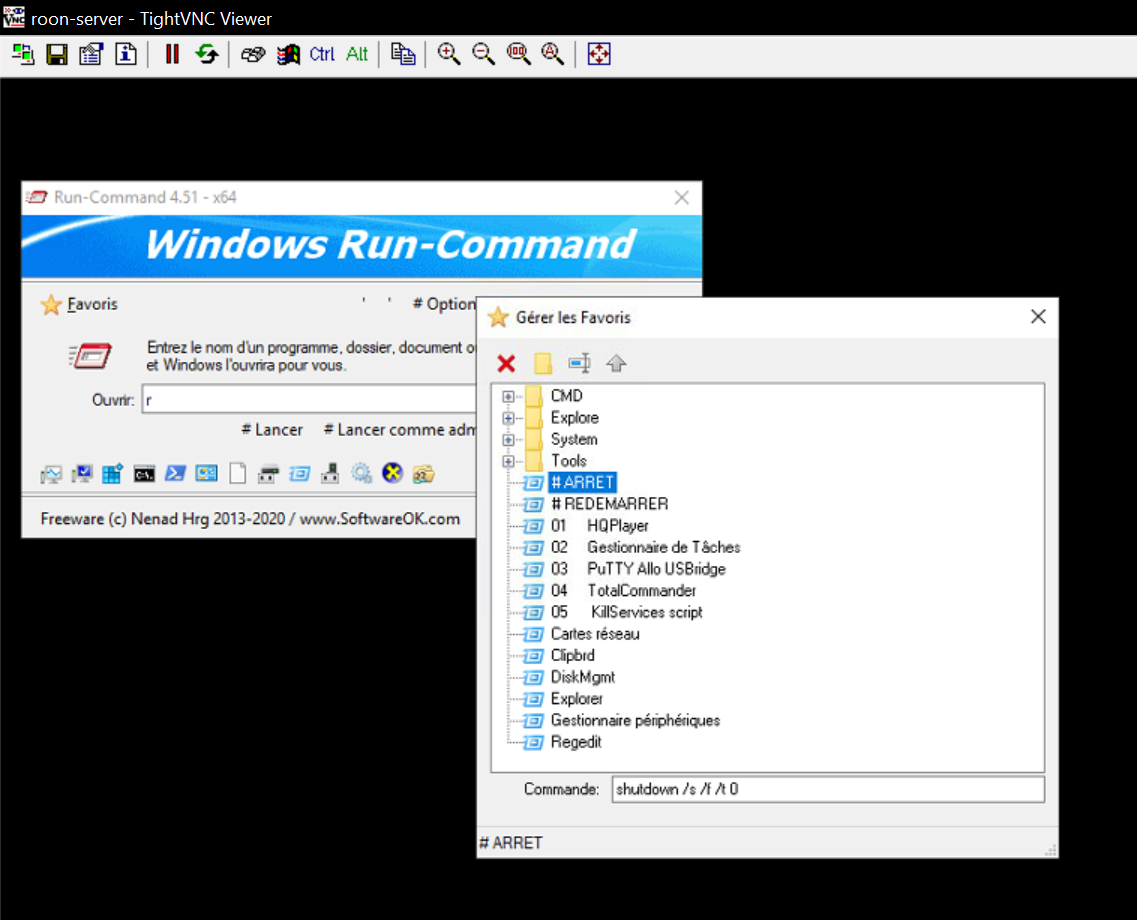Screen dimensions: 1137x920
Task: Click the Full screen arrows icon
Action: pyautogui.click(x=599, y=54)
